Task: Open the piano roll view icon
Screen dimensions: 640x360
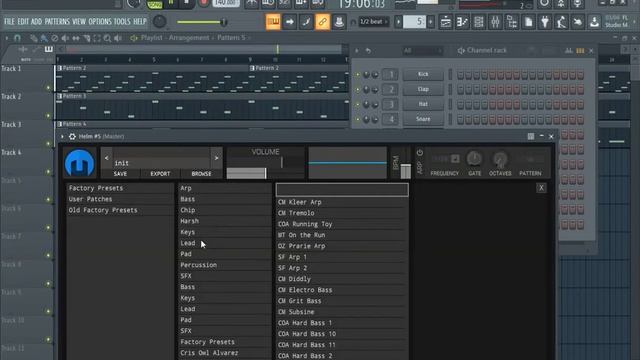Action: pyautogui.click(x=462, y=22)
